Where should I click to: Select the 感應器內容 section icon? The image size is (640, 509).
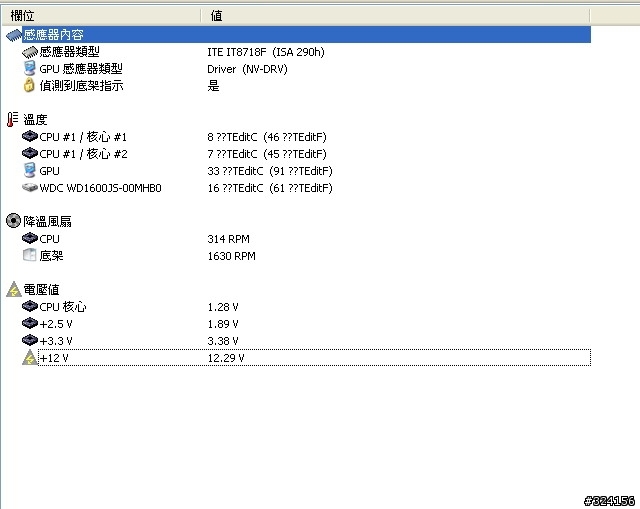[x=14, y=35]
